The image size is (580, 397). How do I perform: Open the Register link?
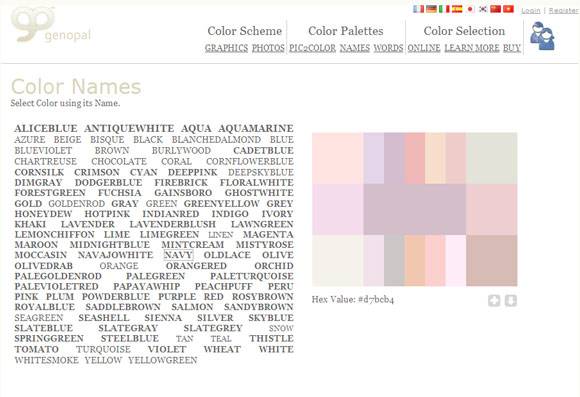[563, 11]
